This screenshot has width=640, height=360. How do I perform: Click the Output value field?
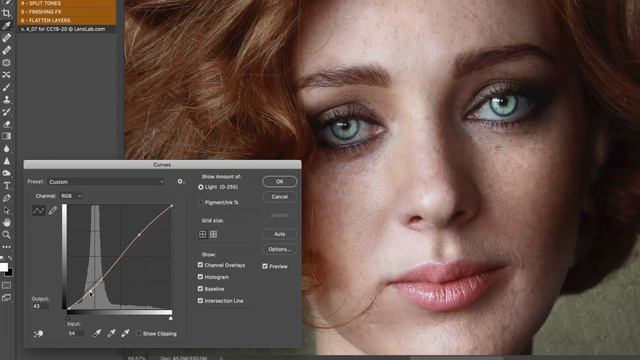(40, 306)
